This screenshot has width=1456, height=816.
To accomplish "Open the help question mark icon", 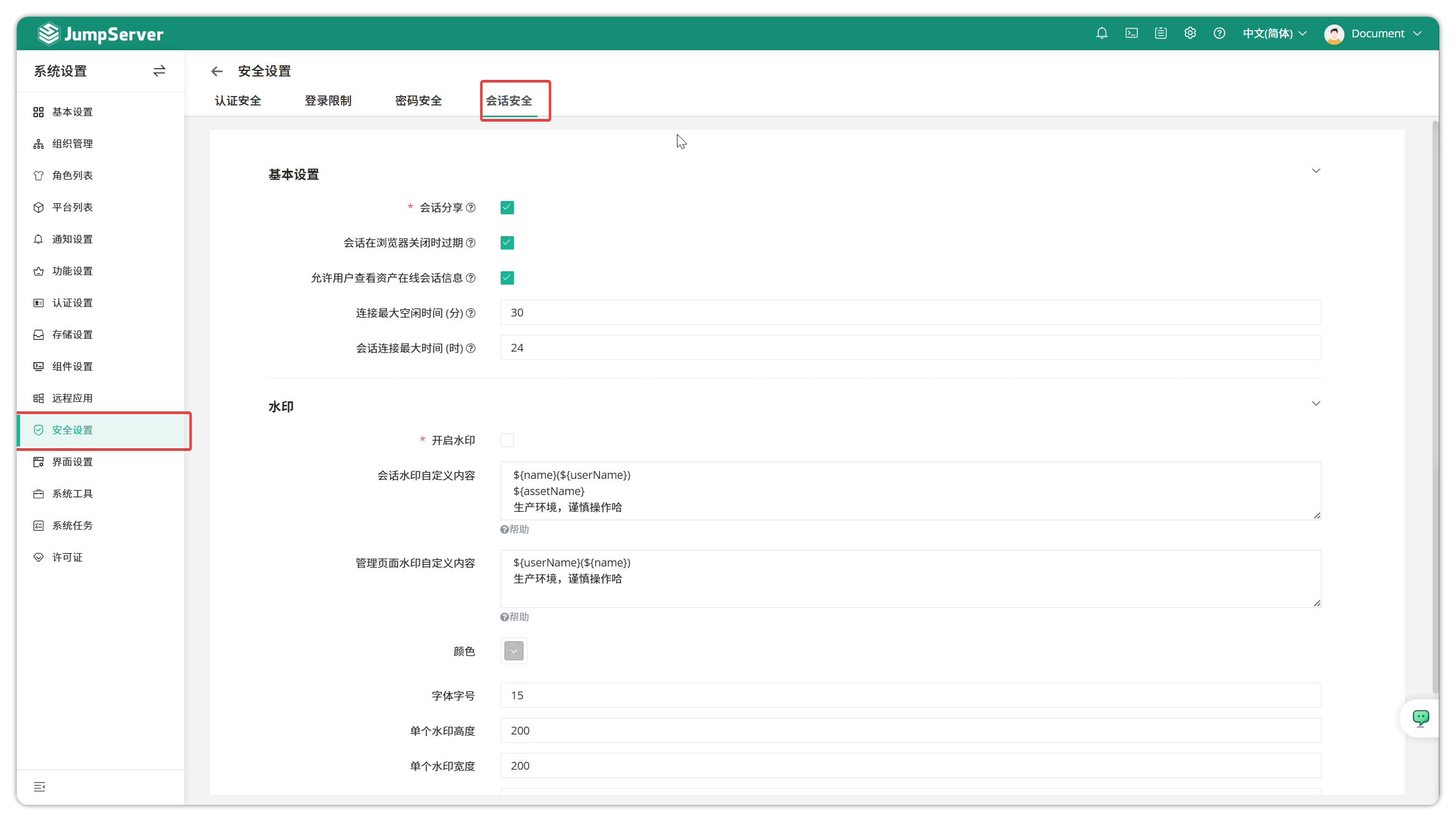I will pyautogui.click(x=1219, y=33).
